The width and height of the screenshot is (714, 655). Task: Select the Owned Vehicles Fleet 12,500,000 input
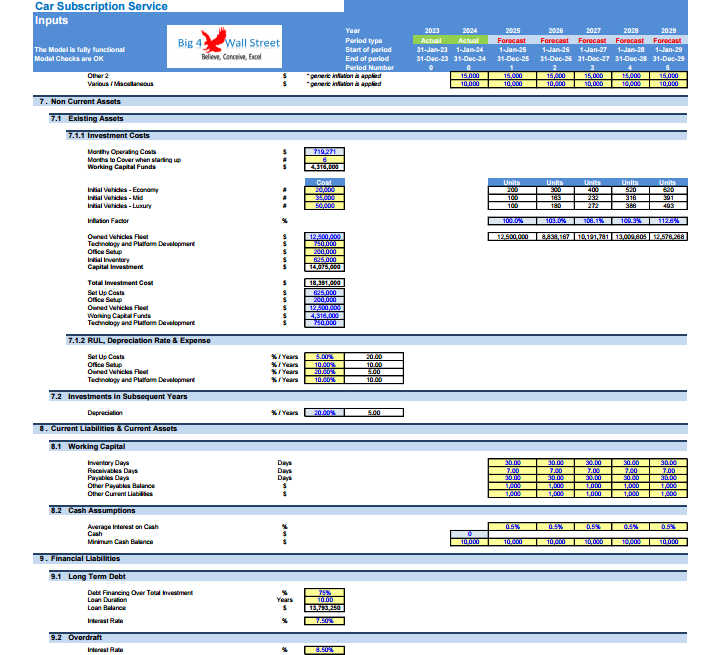click(324, 237)
